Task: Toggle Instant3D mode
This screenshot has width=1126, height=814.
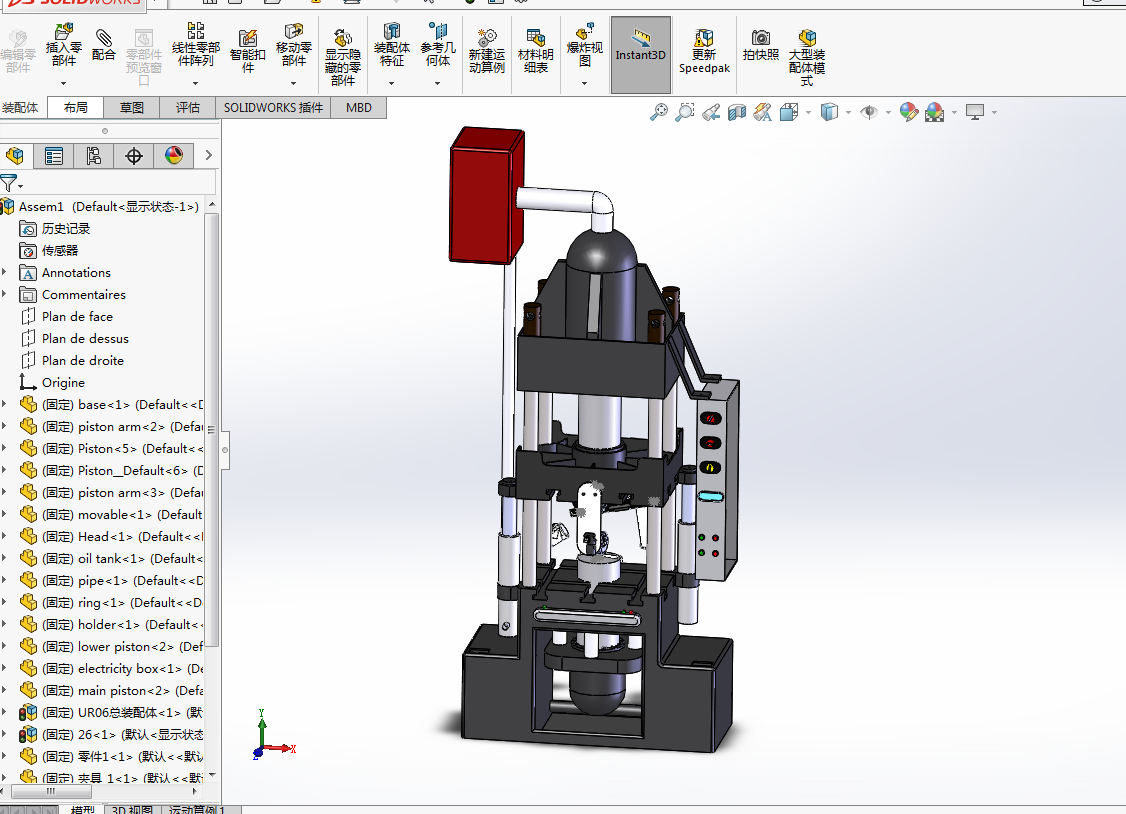Action: (641, 55)
